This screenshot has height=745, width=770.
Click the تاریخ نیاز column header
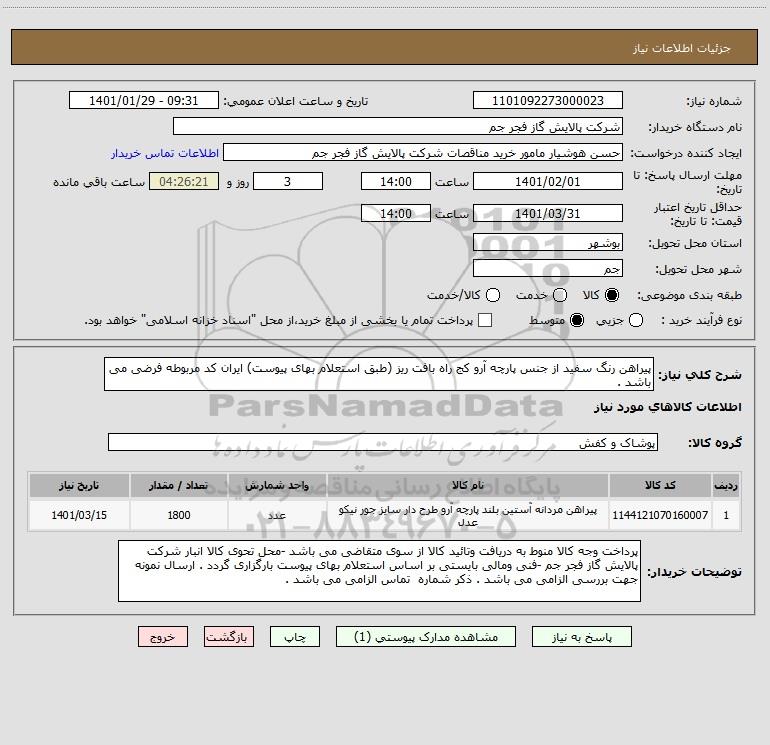tap(79, 485)
